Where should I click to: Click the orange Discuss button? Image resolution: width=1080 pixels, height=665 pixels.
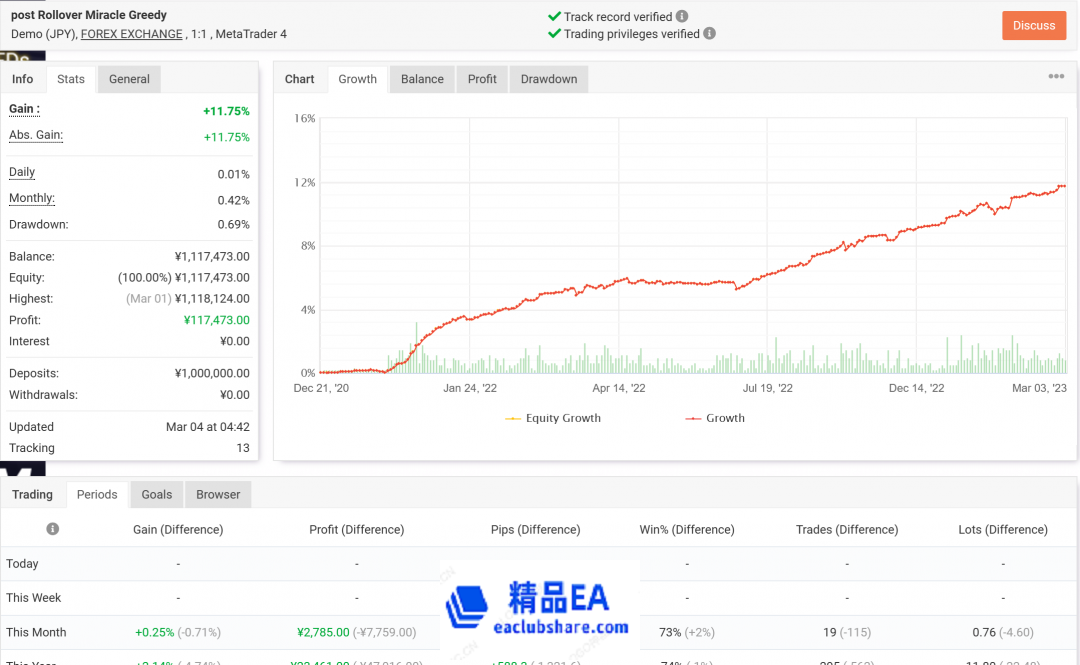click(x=1034, y=25)
